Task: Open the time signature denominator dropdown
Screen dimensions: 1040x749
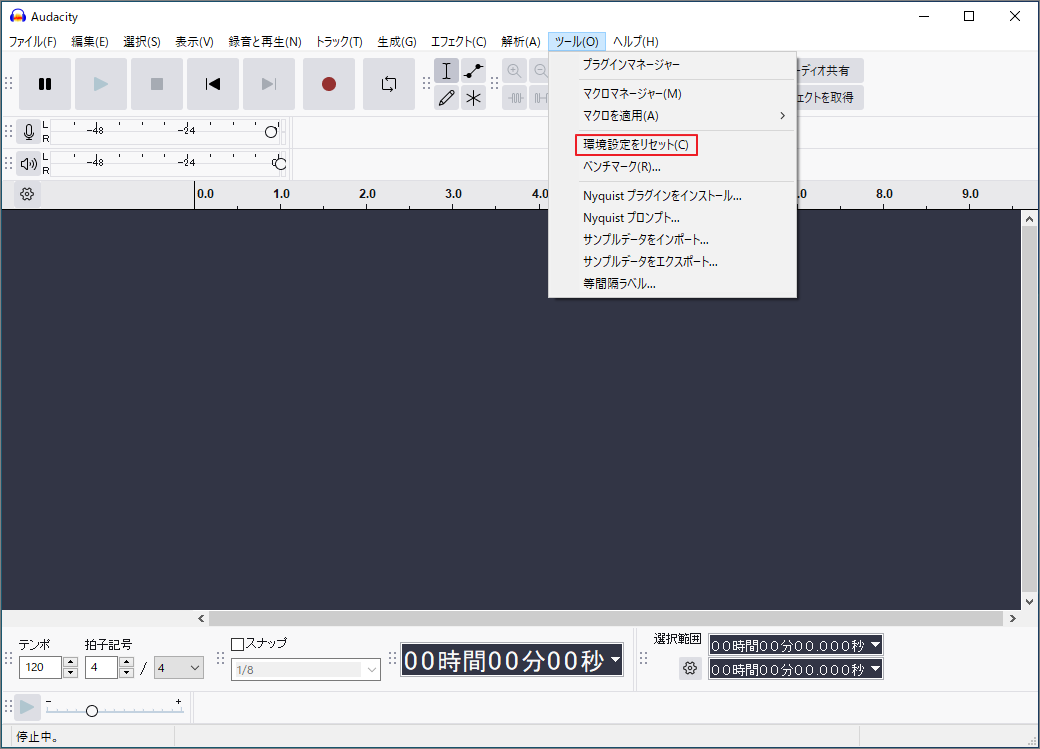Action: coord(179,667)
